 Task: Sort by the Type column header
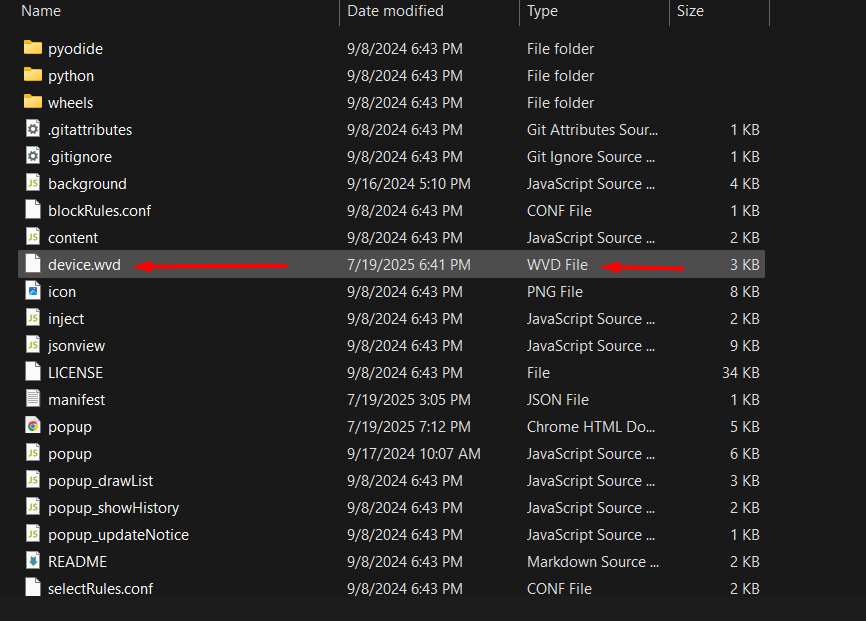542,11
